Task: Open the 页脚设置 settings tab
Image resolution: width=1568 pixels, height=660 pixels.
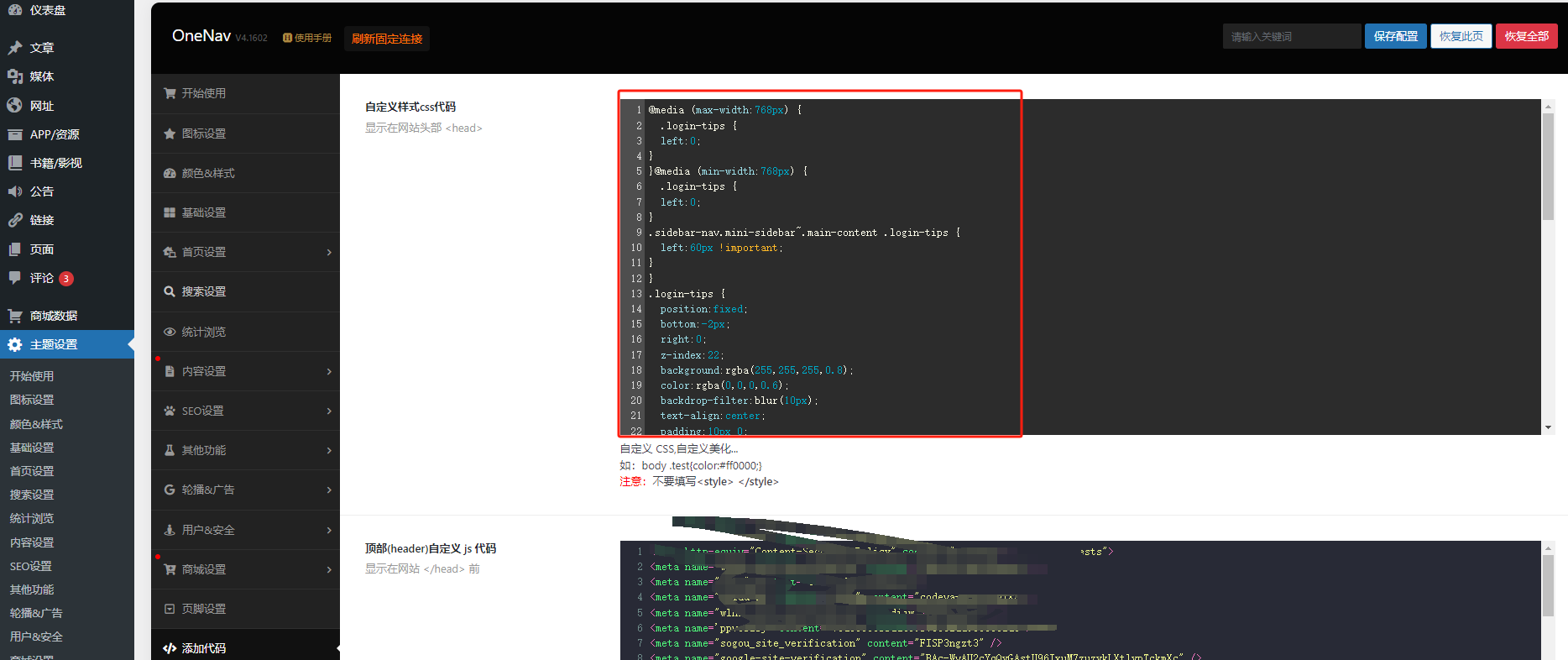Action: [204, 609]
